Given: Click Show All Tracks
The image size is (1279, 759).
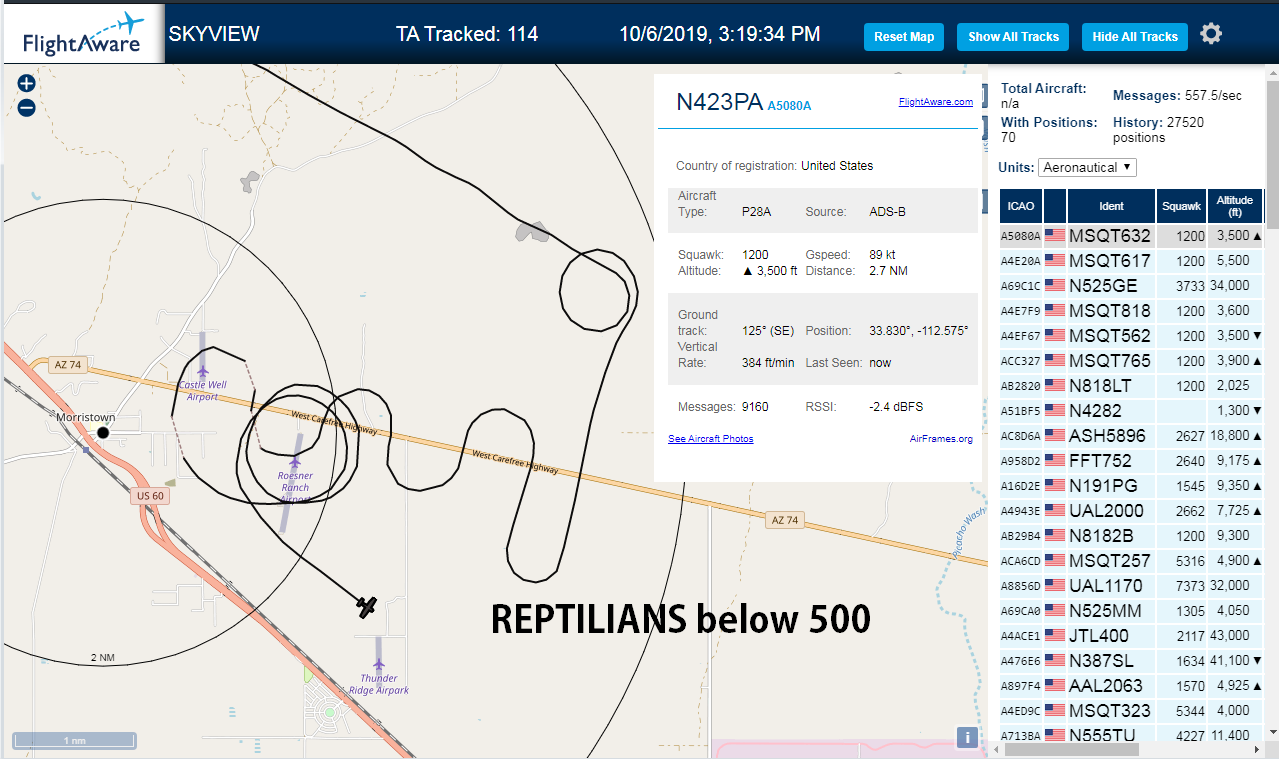Looking at the screenshot, I should point(1013,37).
